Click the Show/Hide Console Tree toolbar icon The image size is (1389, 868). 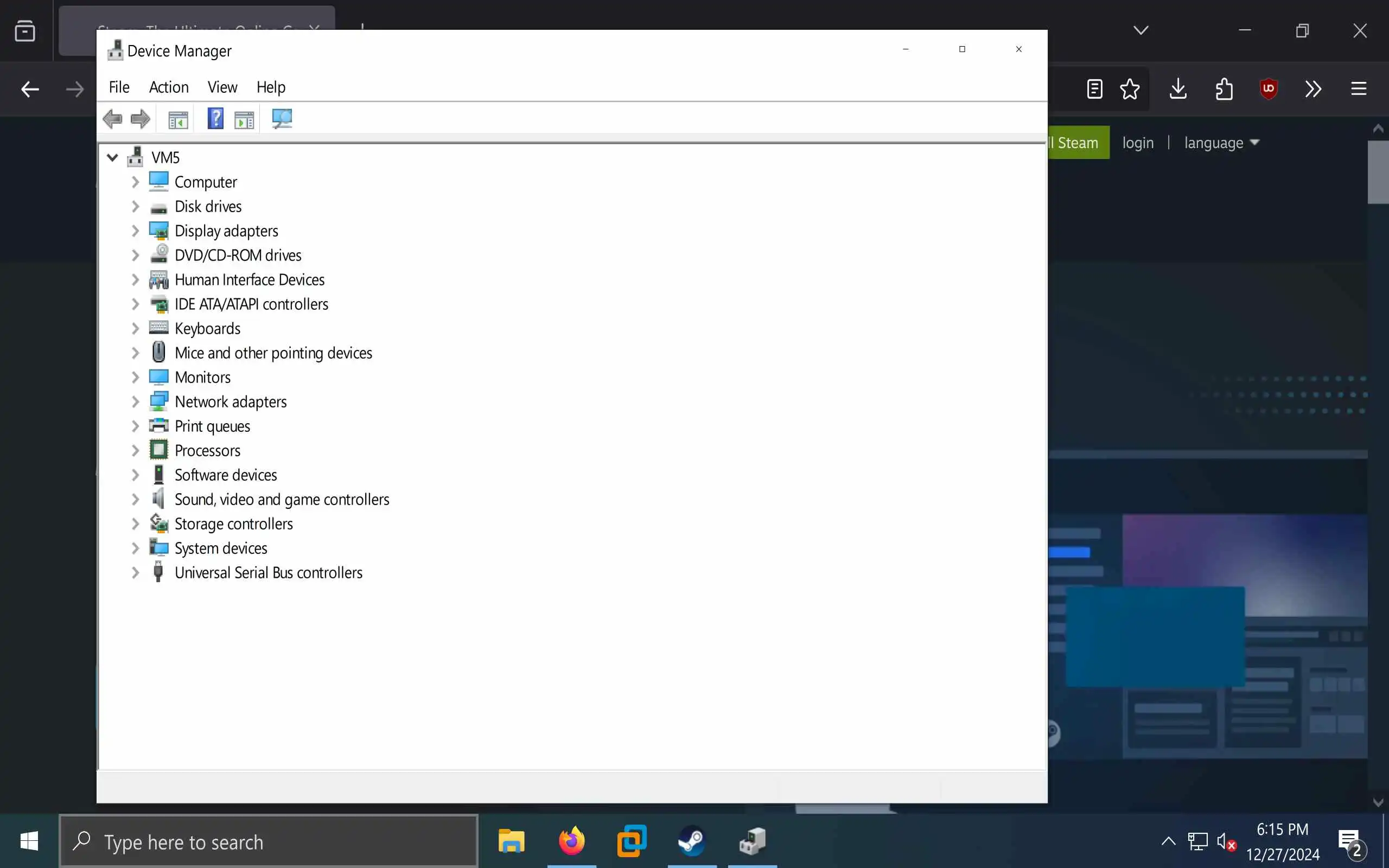point(178,119)
